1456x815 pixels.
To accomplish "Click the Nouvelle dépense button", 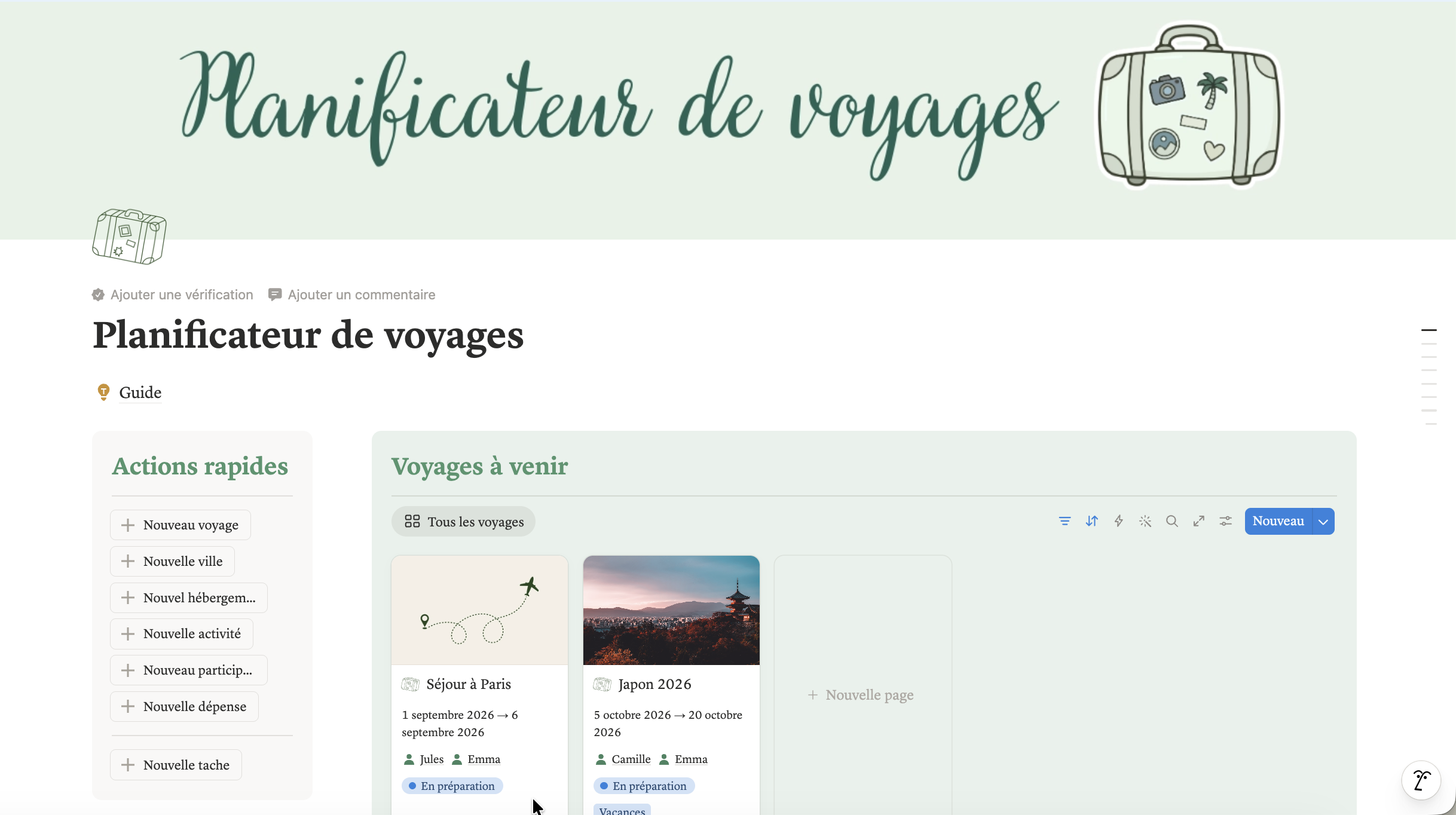I will (184, 707).
